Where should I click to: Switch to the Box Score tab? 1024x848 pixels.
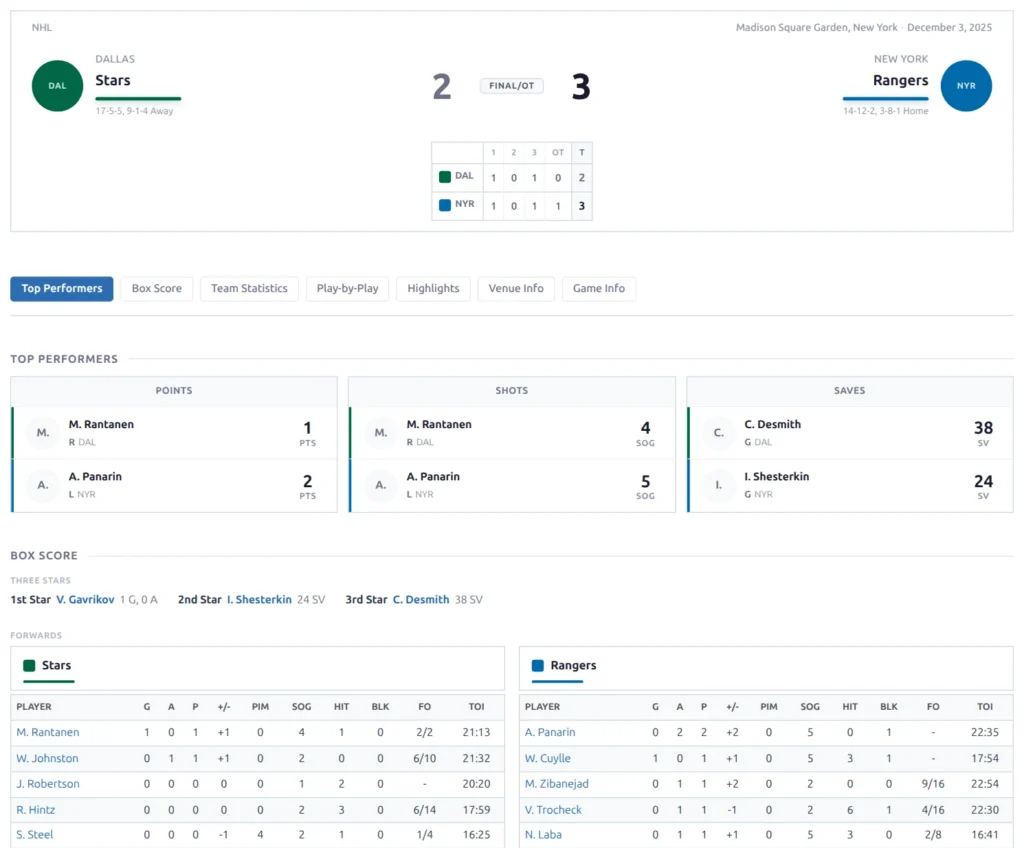tap(157, 289)
